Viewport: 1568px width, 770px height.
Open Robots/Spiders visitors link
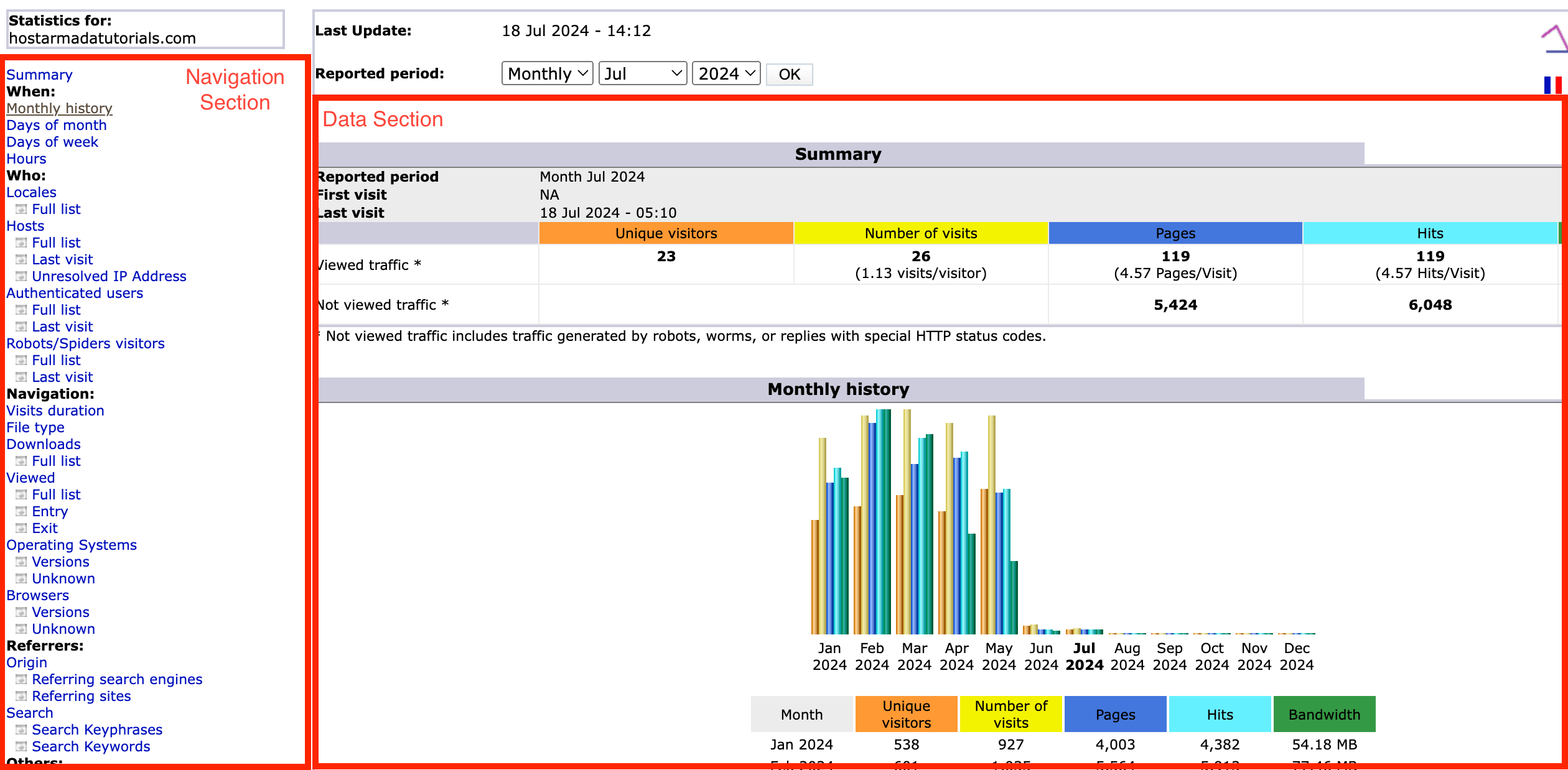click(85, 343)
